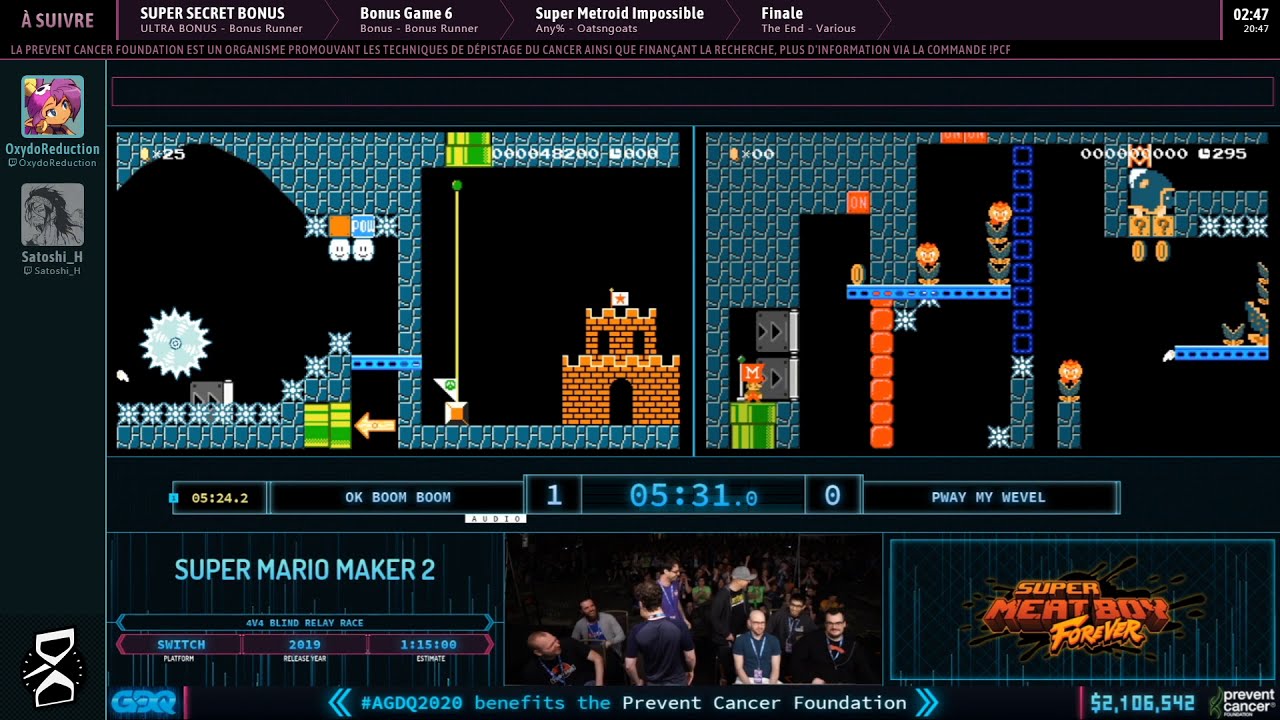Image resolution: width=1280 pixels, height=720 pixels.
Task: Click the crowd webcam feed
Action: tap(693, 609)
